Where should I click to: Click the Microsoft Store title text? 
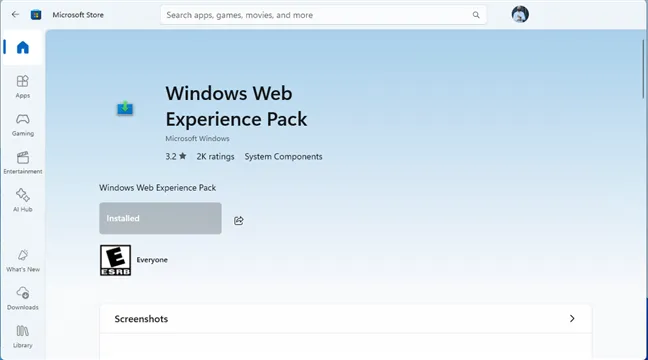point(78,15)
